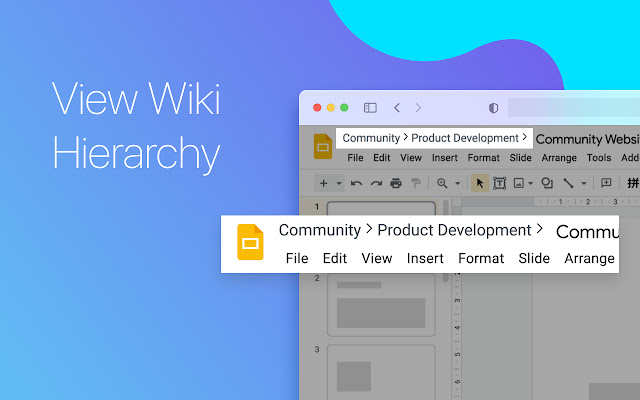Open Slide menu in the small browser menu bar
Viewport: 640px width, 400px height.
point(520,158)
